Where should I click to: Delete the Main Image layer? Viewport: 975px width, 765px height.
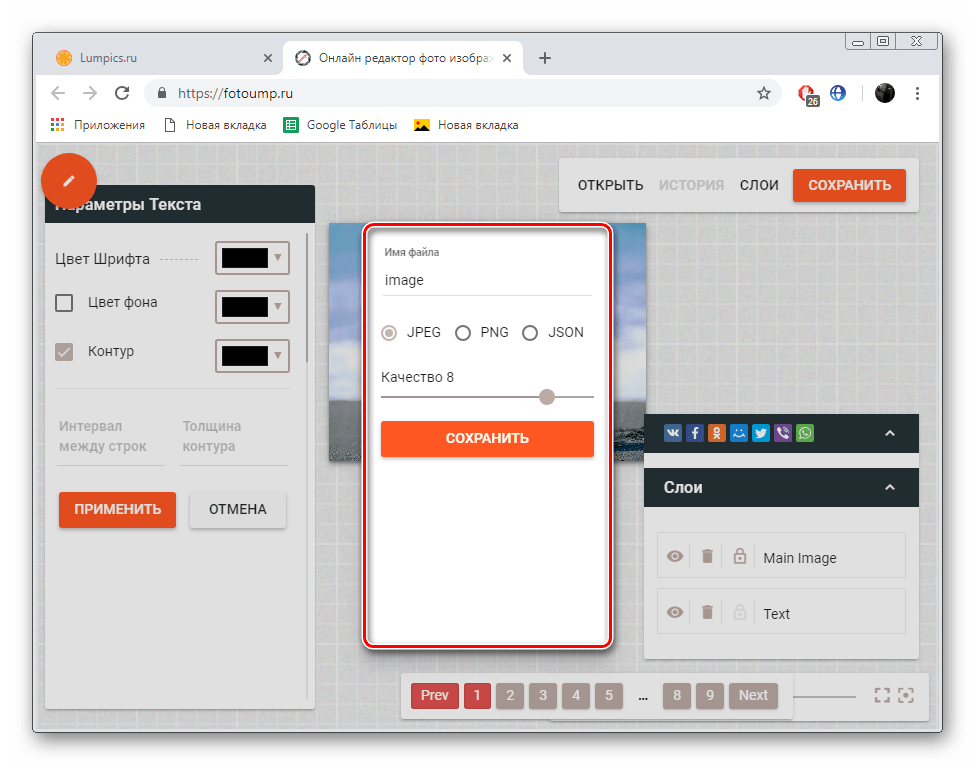[x=707, y=557]
